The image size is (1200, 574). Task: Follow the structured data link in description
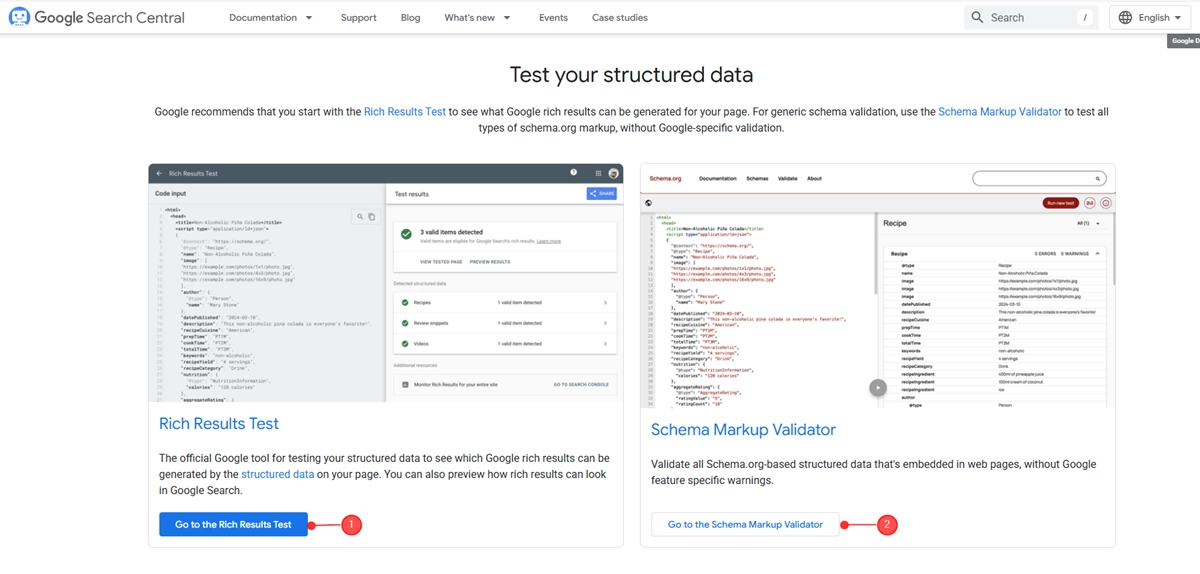[x=277, y=474]
